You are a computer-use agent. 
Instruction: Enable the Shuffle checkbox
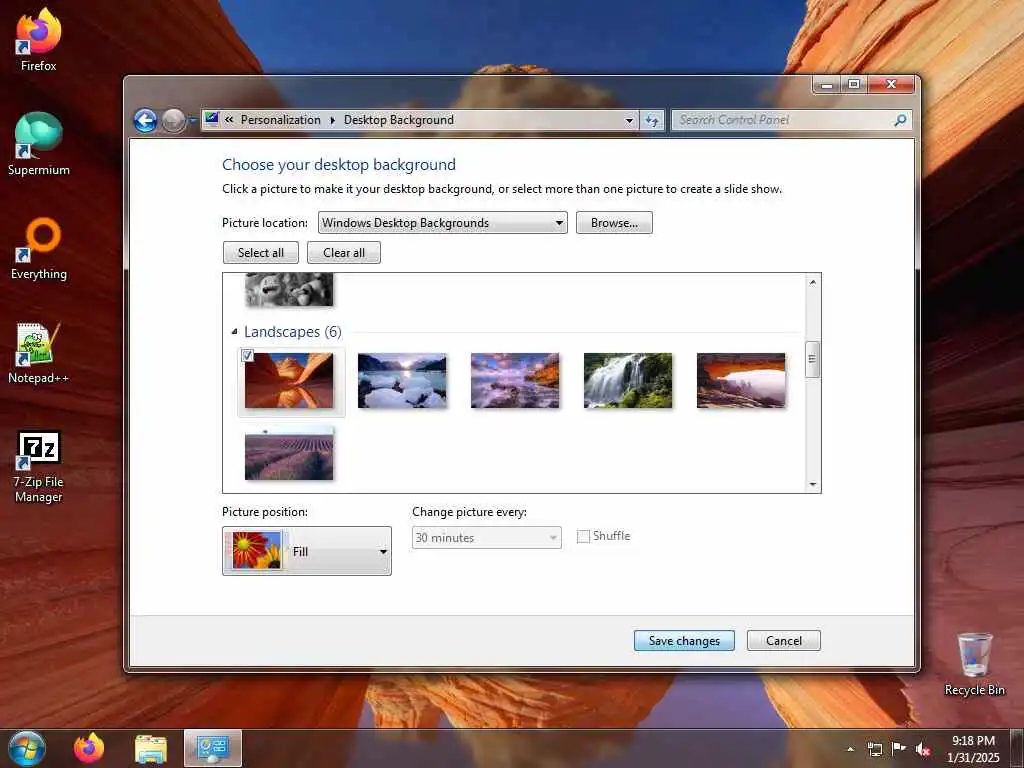(x=583, y=536)
